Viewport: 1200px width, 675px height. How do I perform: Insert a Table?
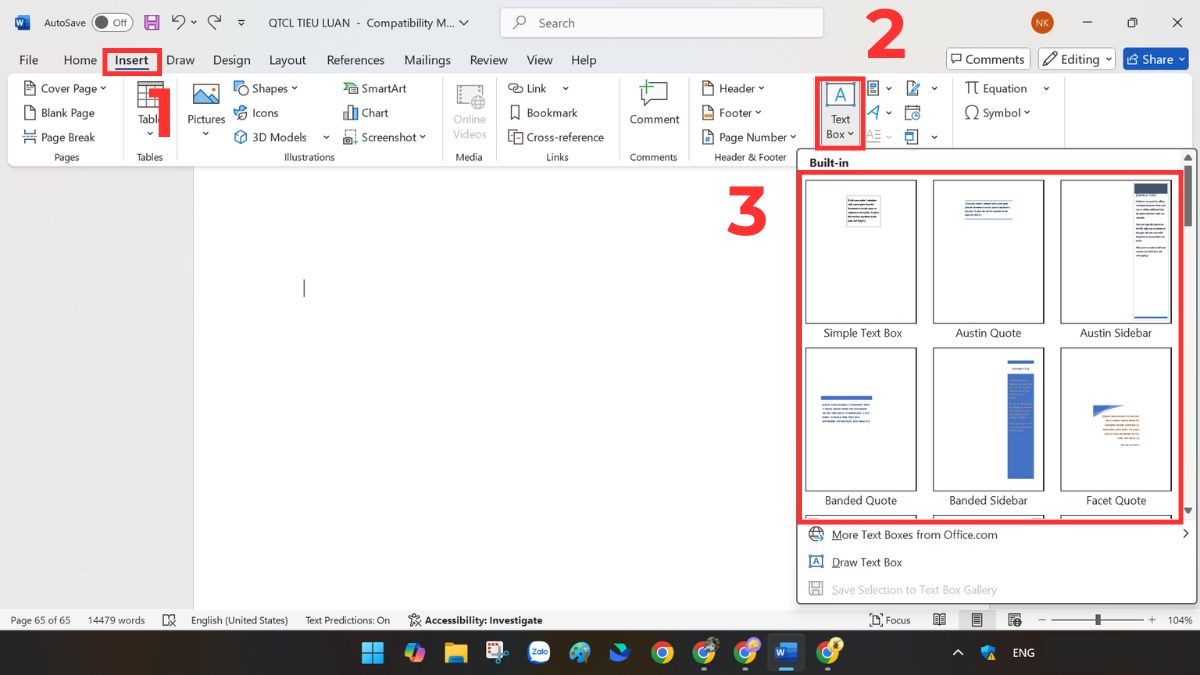150,110
